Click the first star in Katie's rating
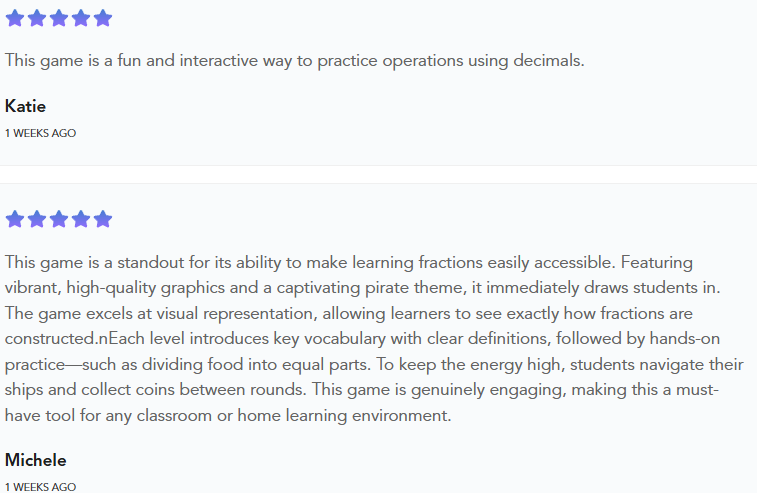The height and width of the screenshot is (493, 757). pos(15,18)
